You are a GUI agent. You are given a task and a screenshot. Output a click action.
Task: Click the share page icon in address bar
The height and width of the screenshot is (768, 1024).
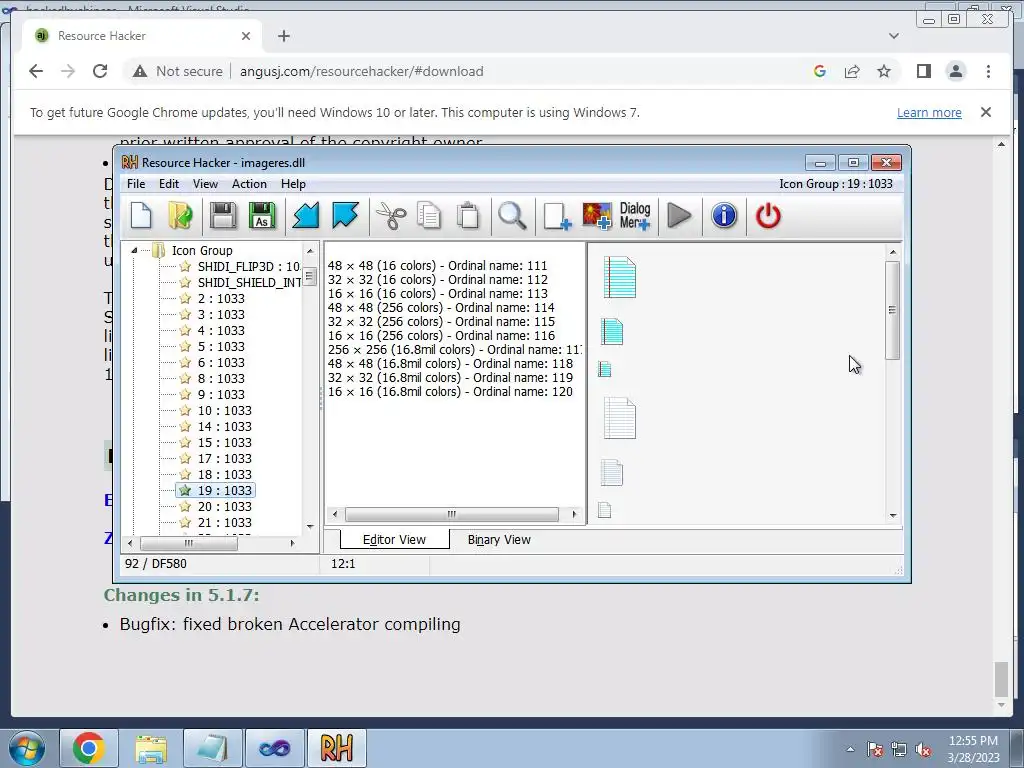tap(852, 71)
